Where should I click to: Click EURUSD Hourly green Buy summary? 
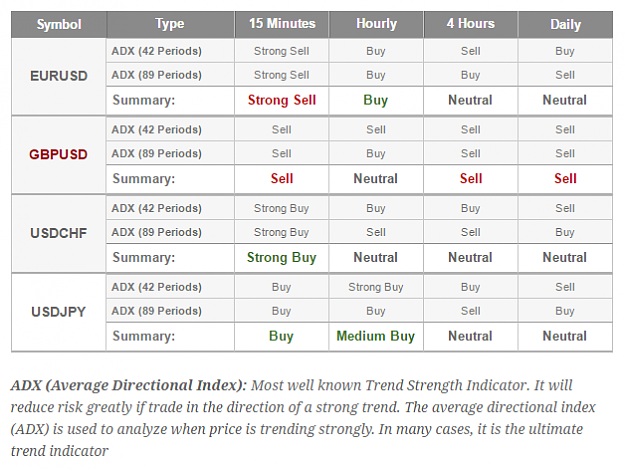pyautogui.click(x=375, y=100)
